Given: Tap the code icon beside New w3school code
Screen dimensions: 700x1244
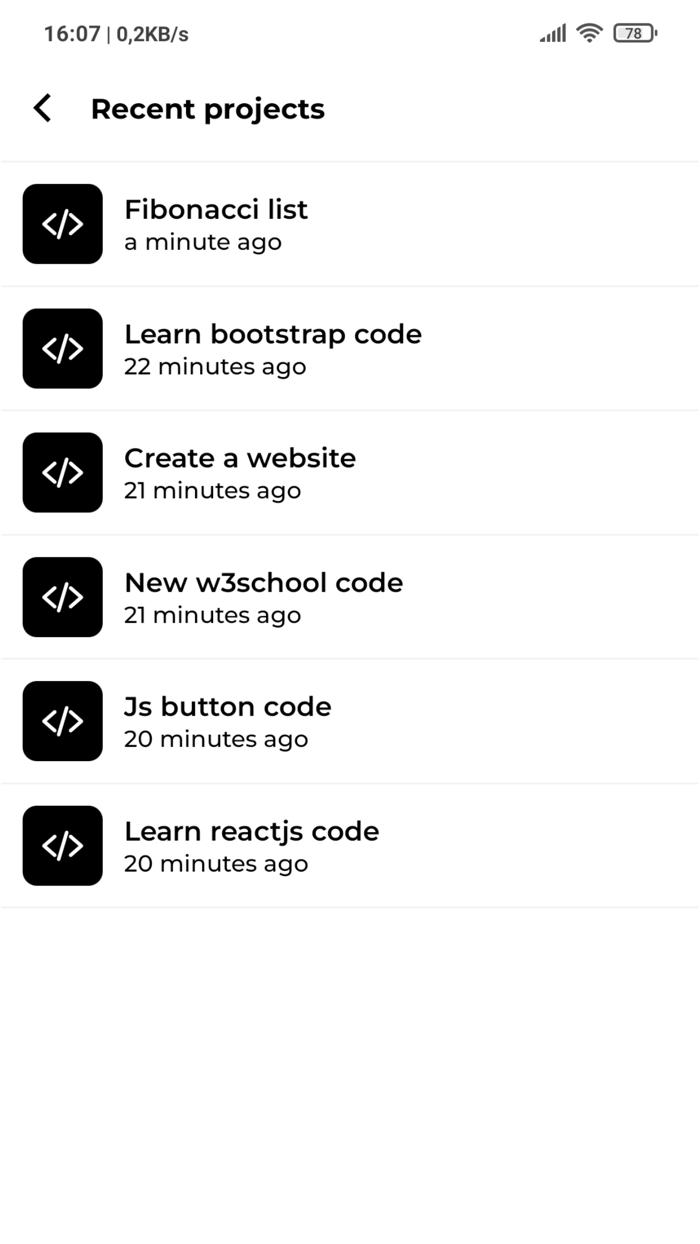Looking at the screenshot, I should (x=62, y=597).
